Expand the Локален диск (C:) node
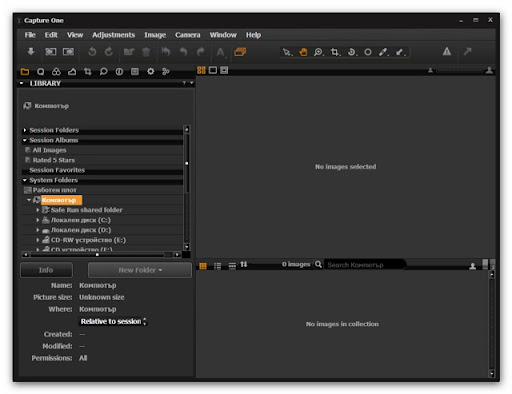The width and height of the screenshot is (512, 394). point(38,220)
